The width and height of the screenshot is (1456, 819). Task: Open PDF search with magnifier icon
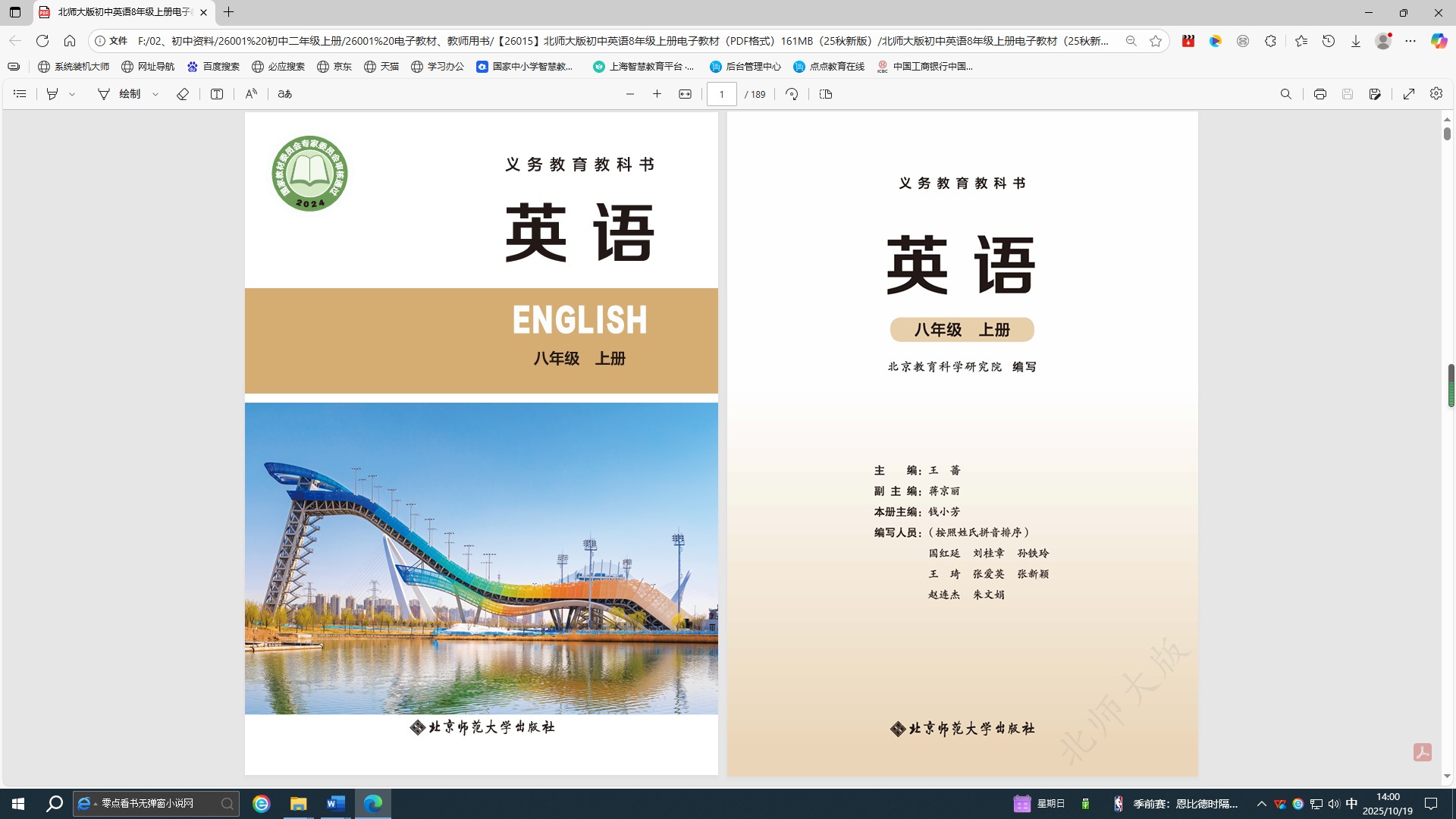tap(1285, 94)
